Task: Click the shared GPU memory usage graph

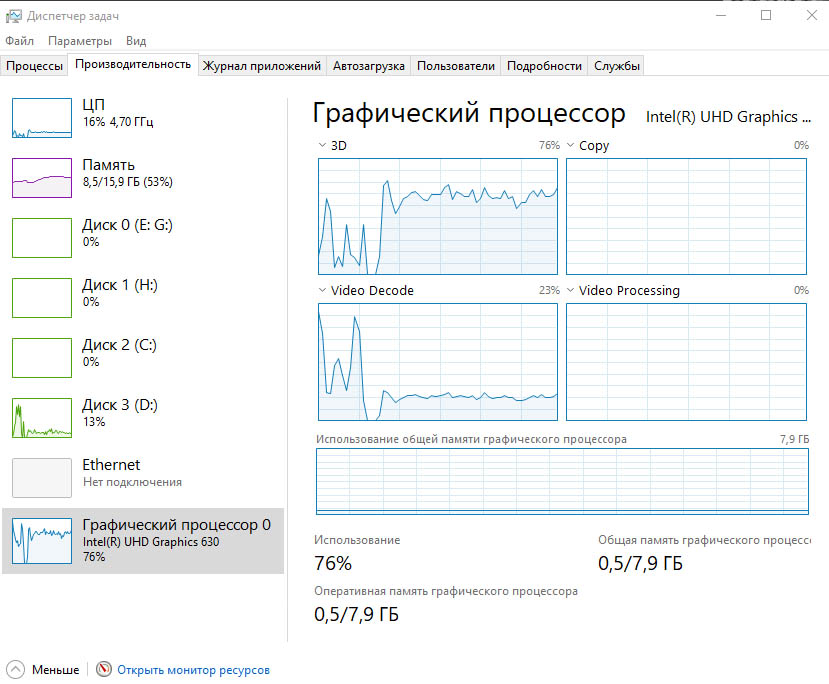Action: tap(562, 481)
